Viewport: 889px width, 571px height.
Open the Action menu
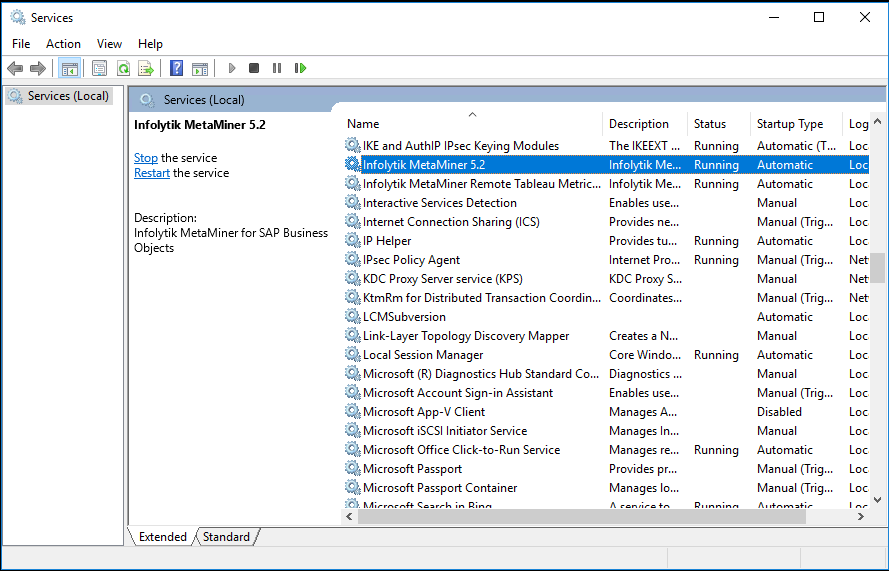point(63,44)
